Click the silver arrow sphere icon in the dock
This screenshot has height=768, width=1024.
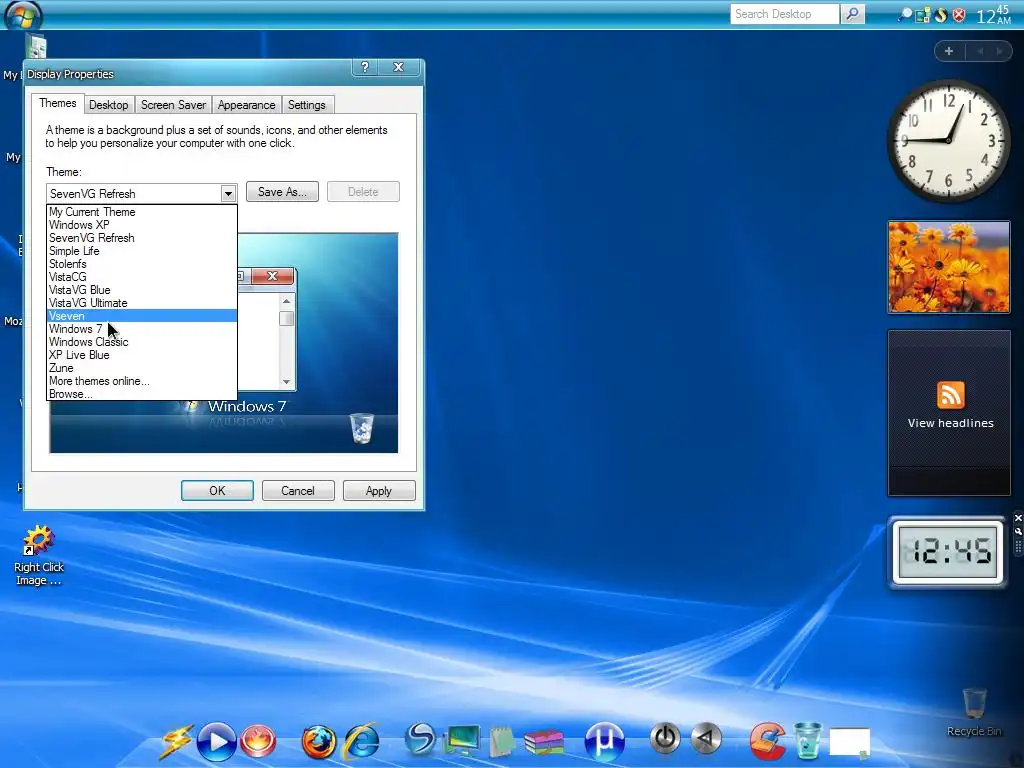706,739
